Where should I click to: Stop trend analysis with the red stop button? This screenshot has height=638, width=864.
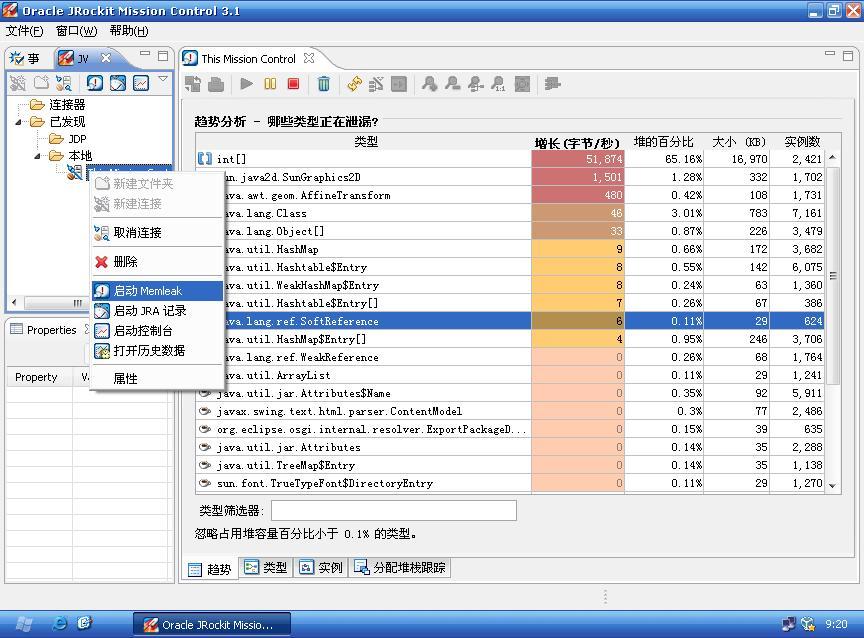293,84
